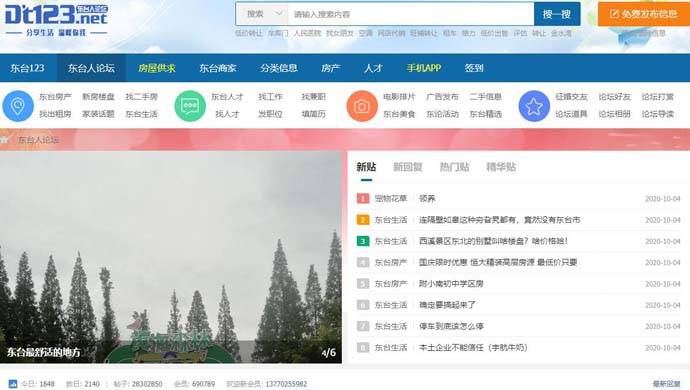Click the 二手信息 quick link
690x390 pixels.
coord(485,96)
